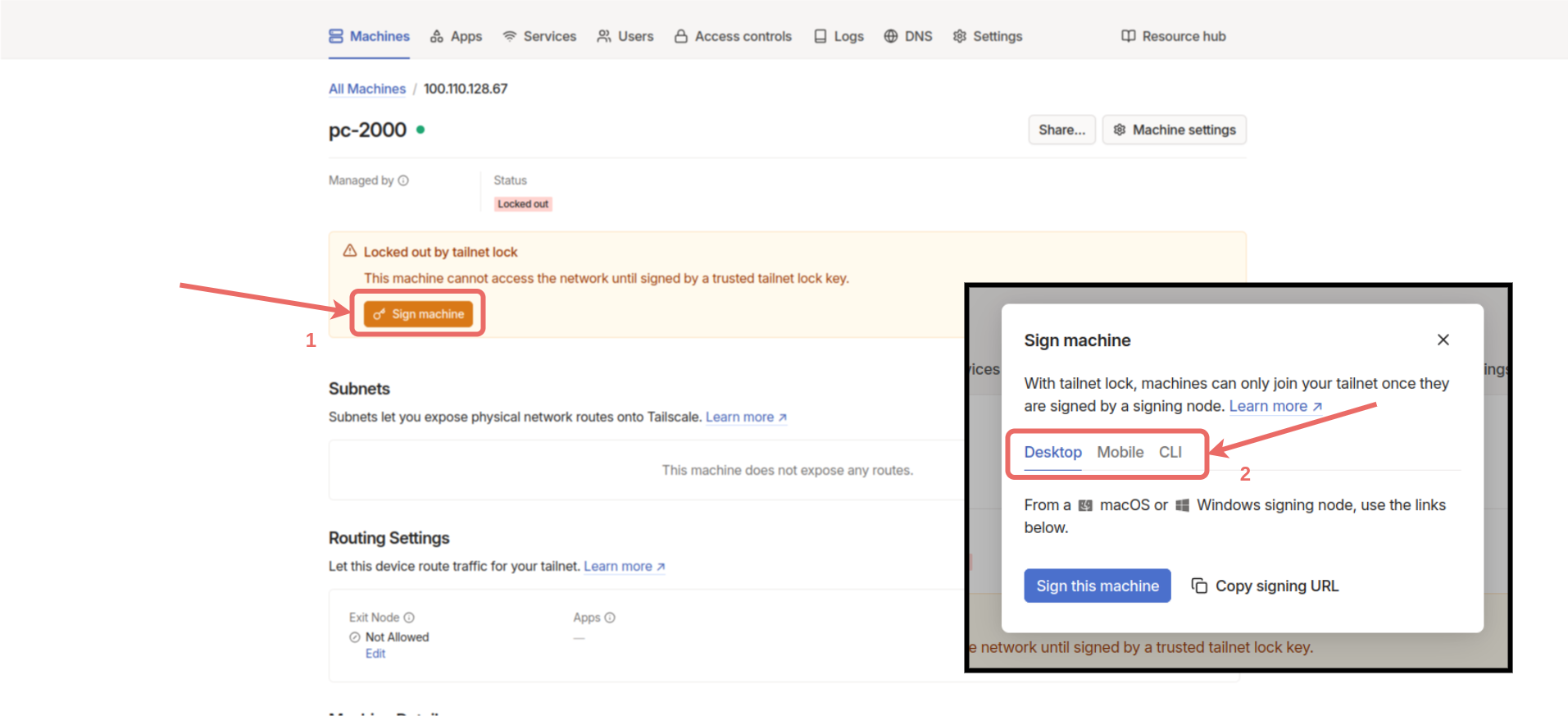This screenshot has height=716, width=1568.
Task: Go to the Apps tab
Action: click(456, 36)
